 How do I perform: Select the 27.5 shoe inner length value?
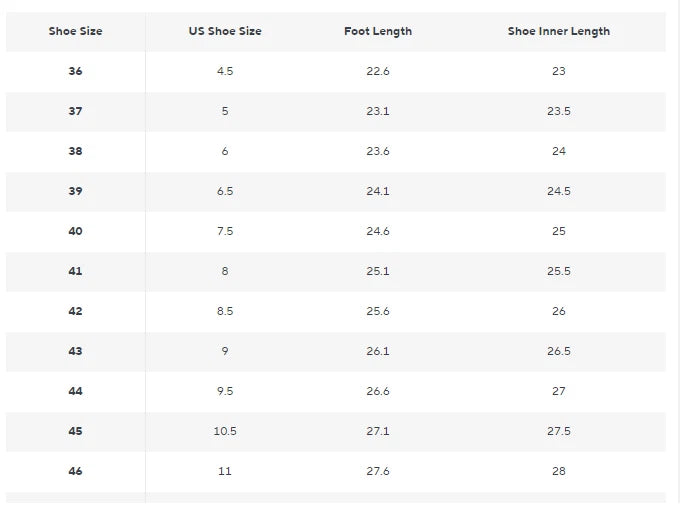click(x=558, y=431)
